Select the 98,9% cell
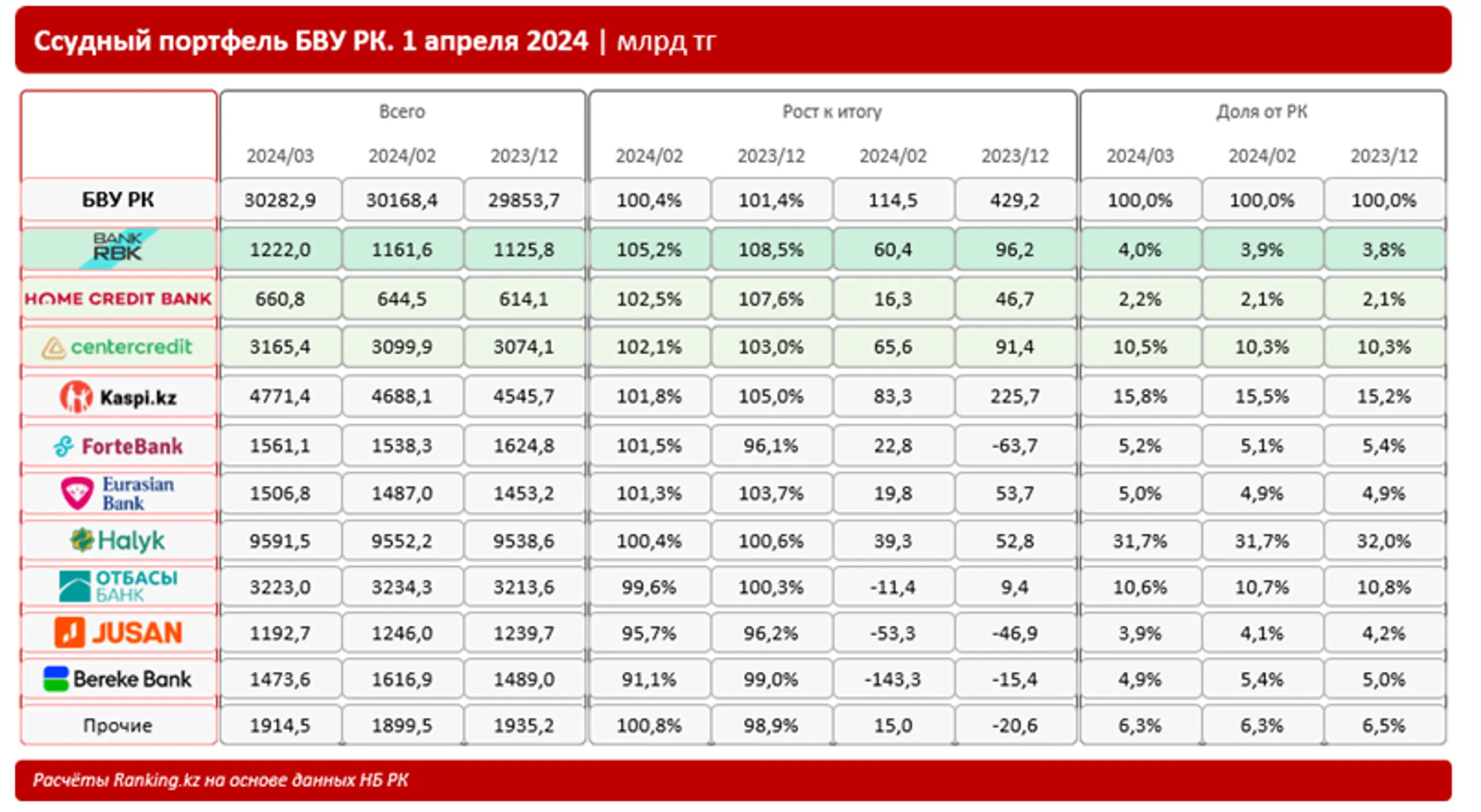The width and height of the screenshot is (1481, 812). pyautogui.click(x=771, y=725)
